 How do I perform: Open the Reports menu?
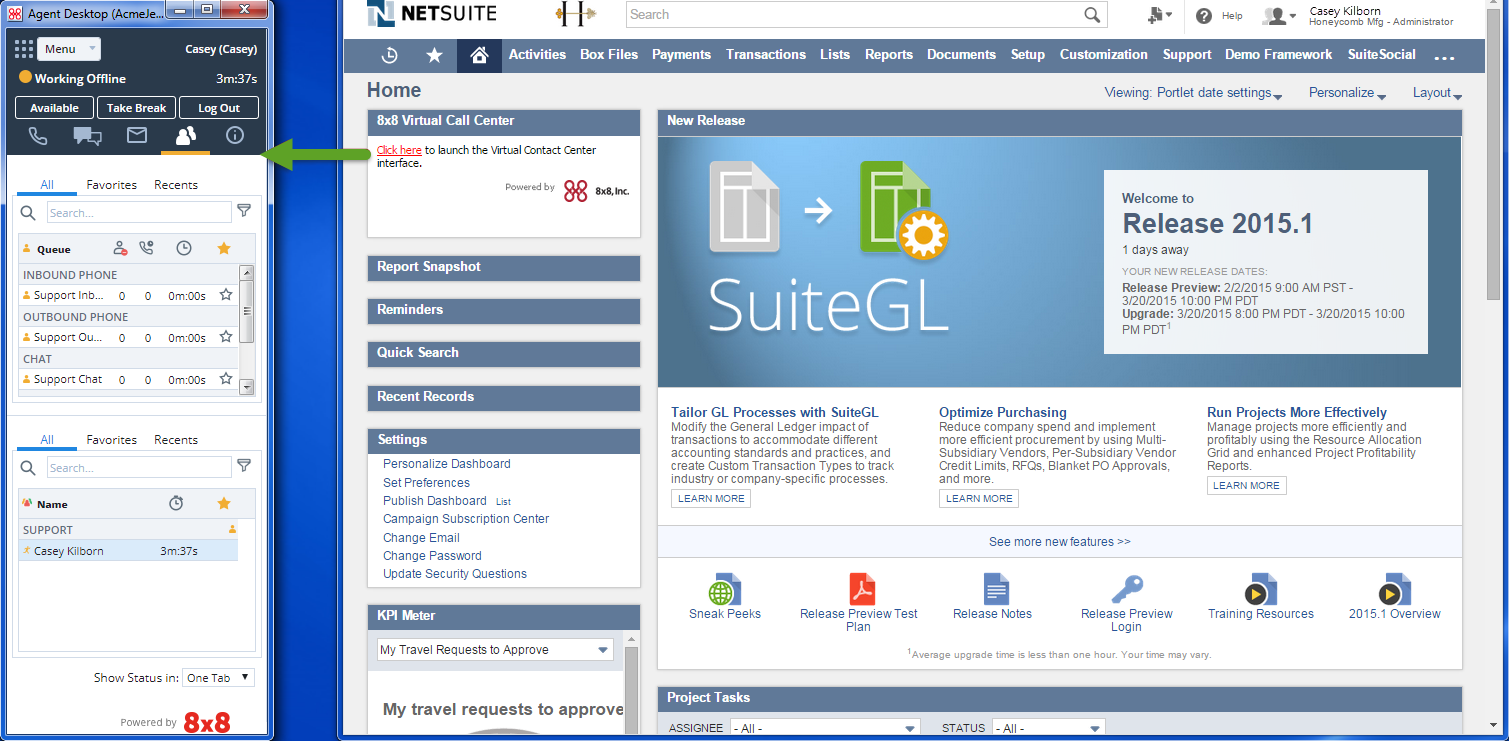click(889, 55)
